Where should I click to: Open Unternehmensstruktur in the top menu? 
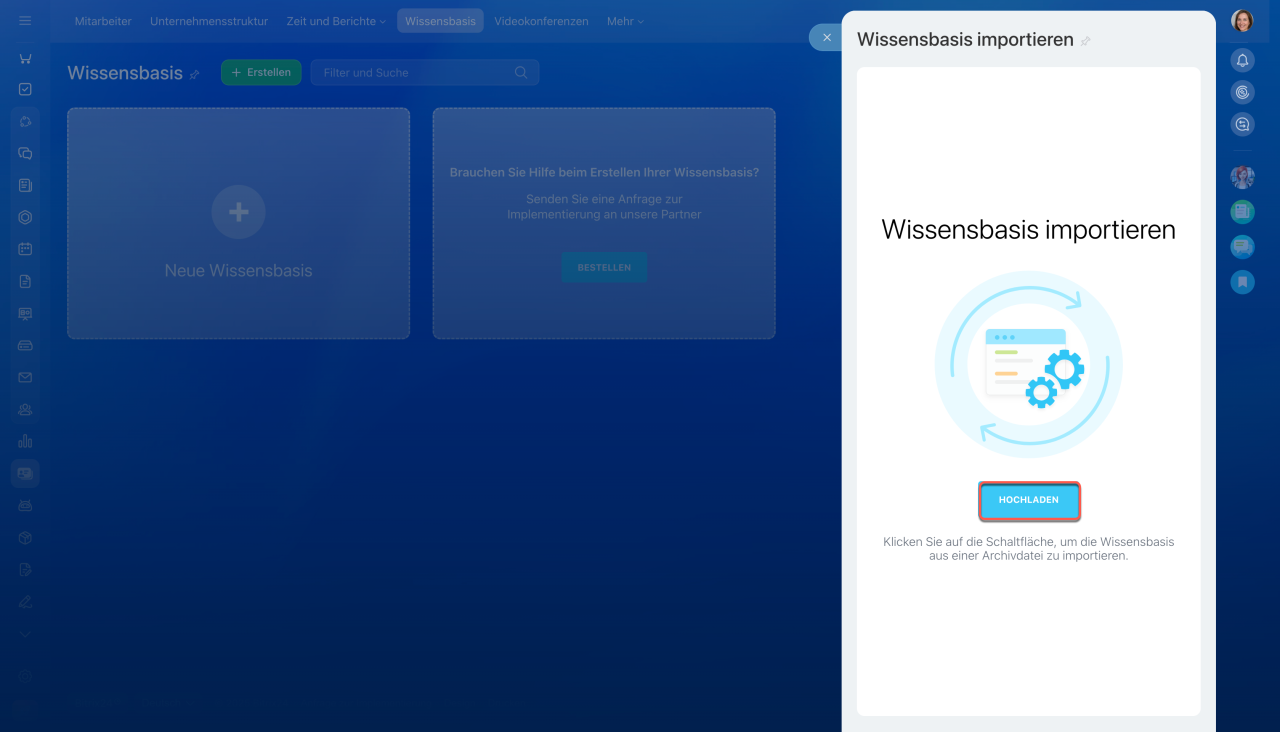click(209, 21)
